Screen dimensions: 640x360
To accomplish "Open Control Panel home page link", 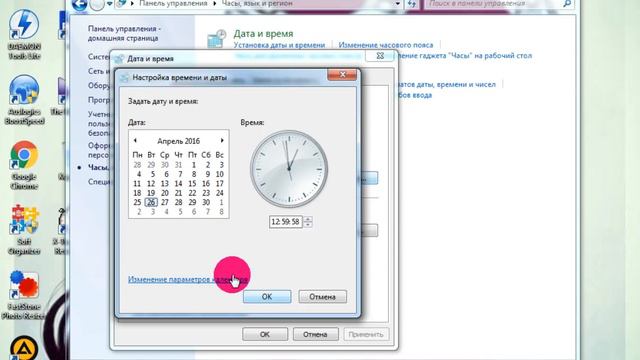I will click(x=124, y=33).
